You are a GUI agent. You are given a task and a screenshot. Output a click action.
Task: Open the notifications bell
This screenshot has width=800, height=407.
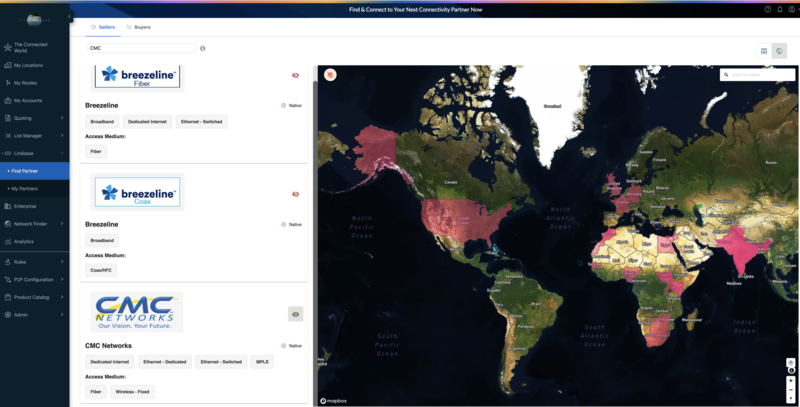pyautogui.click(x=780, y=9)
